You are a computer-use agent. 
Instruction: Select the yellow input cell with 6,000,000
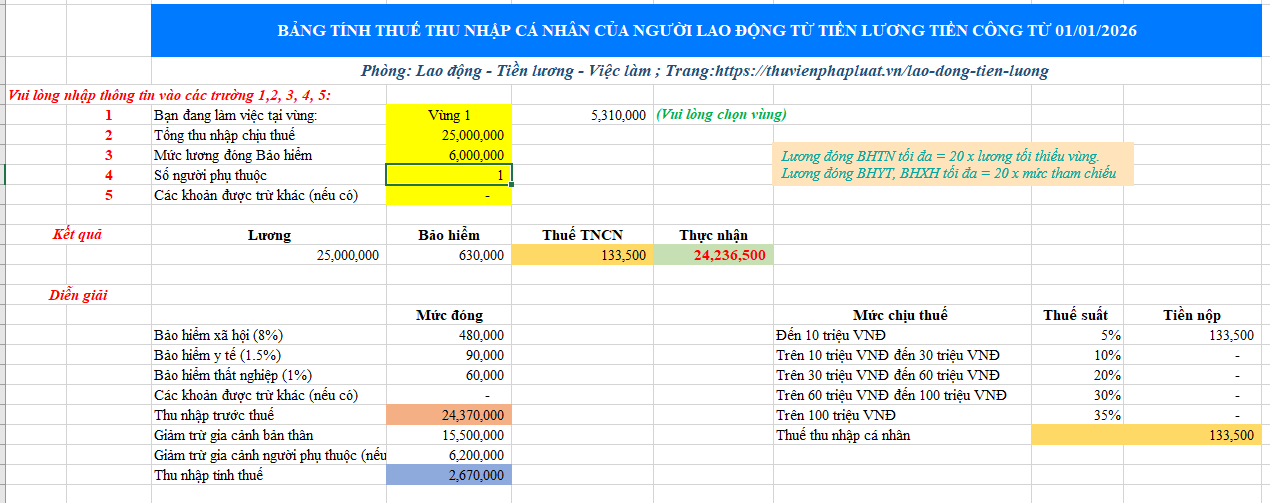[448, 155]
